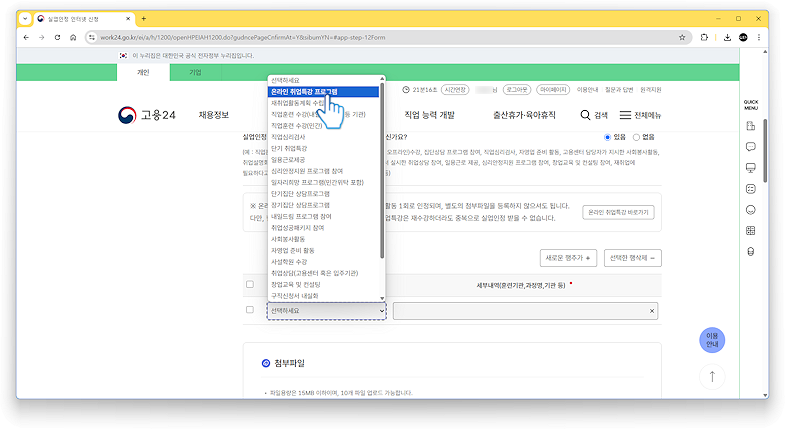Bookmark this page with the star icon
Image resolution: width=785 pixels, height=429 pixels.
point(682,38)
